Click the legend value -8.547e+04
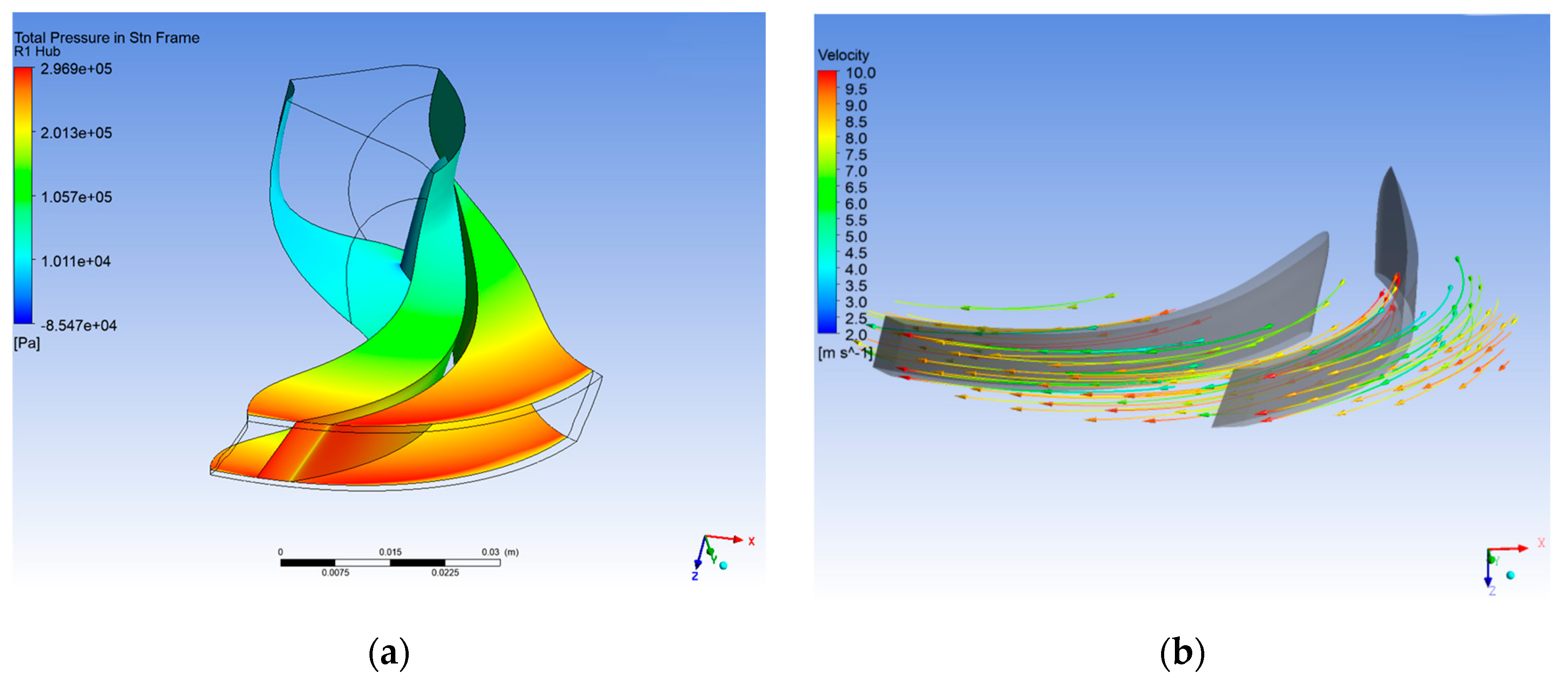Image resolution: width=1568 pixels, height=684 pixels. pos(78,326)
